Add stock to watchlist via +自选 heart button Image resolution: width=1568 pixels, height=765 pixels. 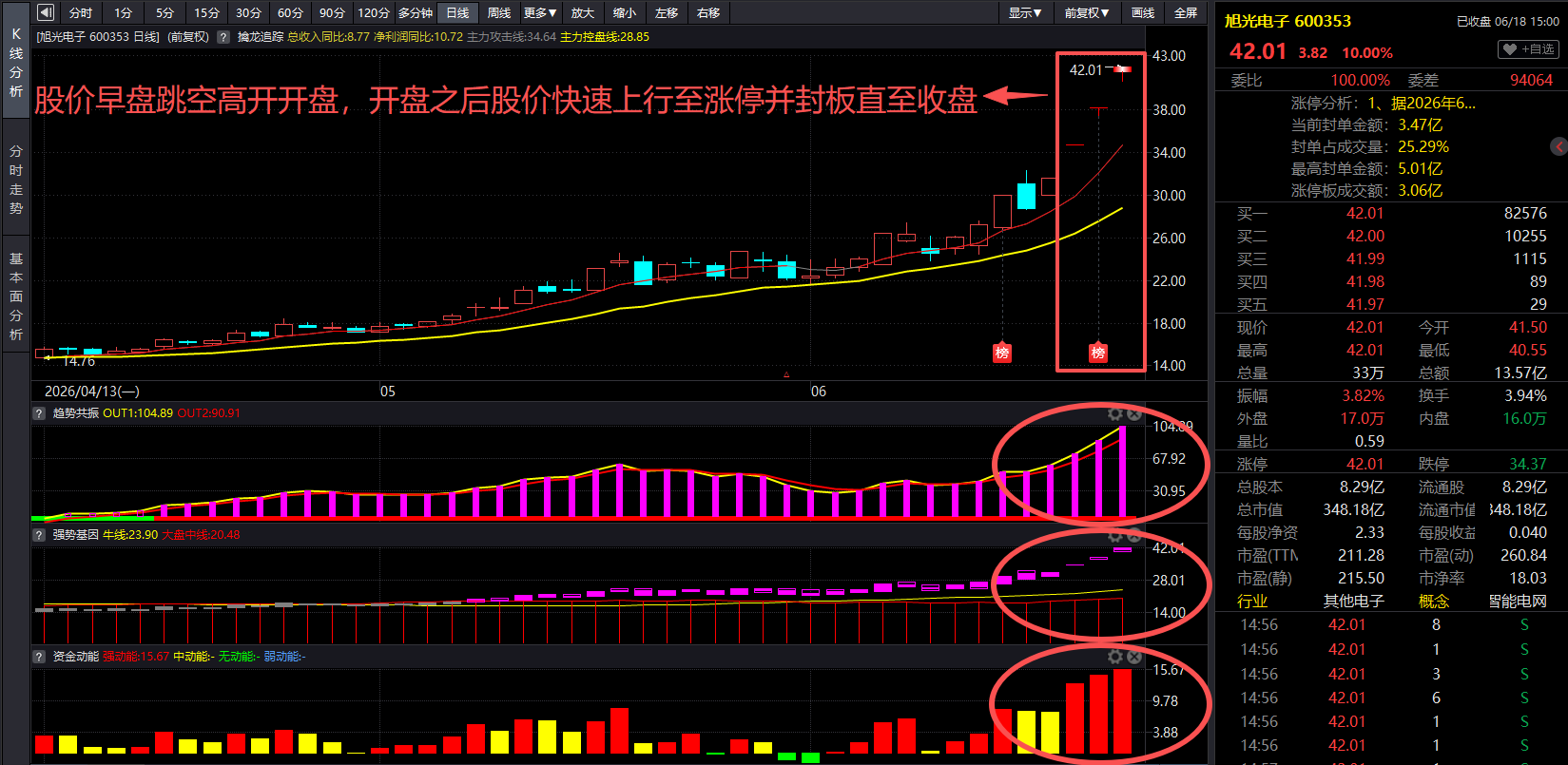coord(1529,49)
